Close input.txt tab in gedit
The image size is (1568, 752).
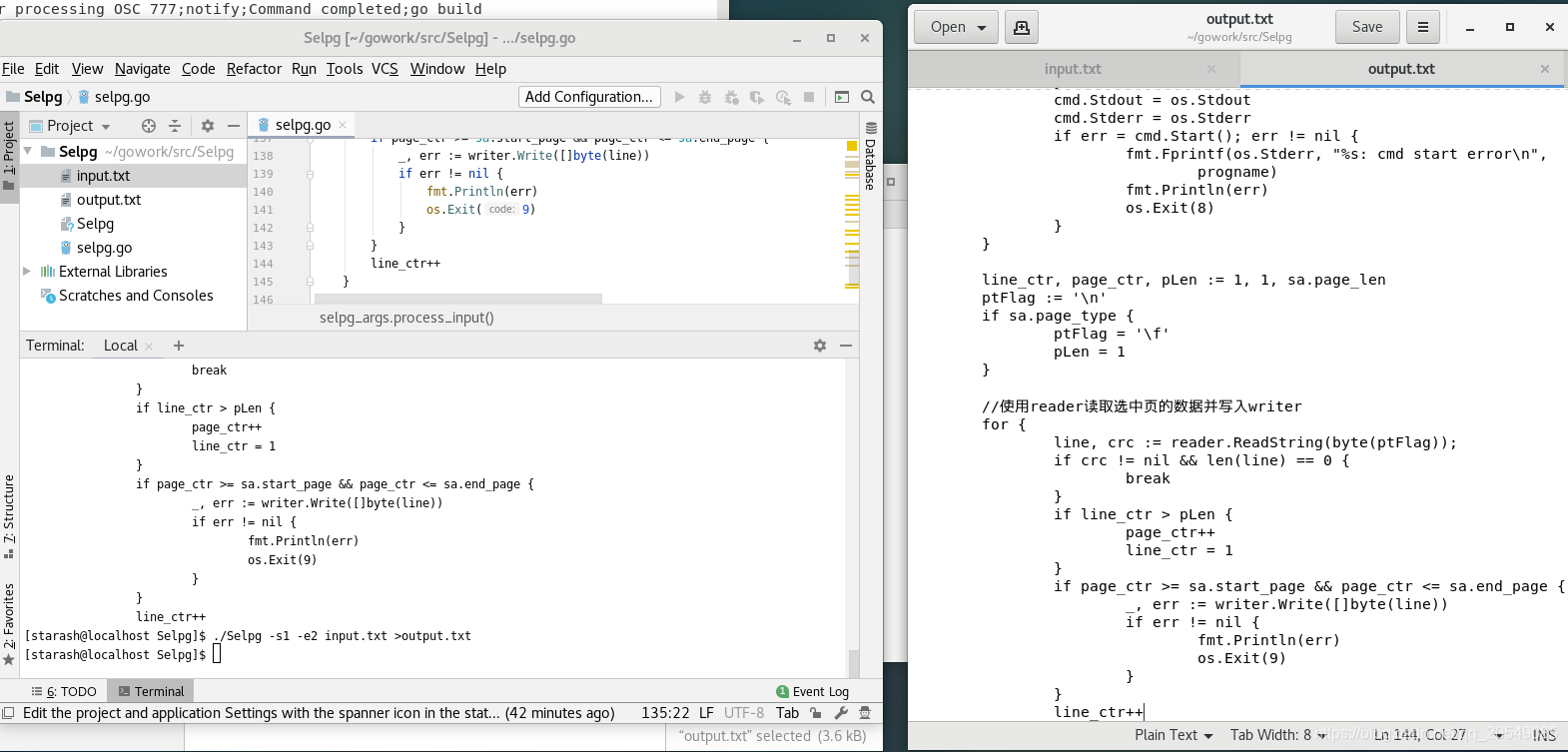pyautogui.click(x=1211, y=69)
